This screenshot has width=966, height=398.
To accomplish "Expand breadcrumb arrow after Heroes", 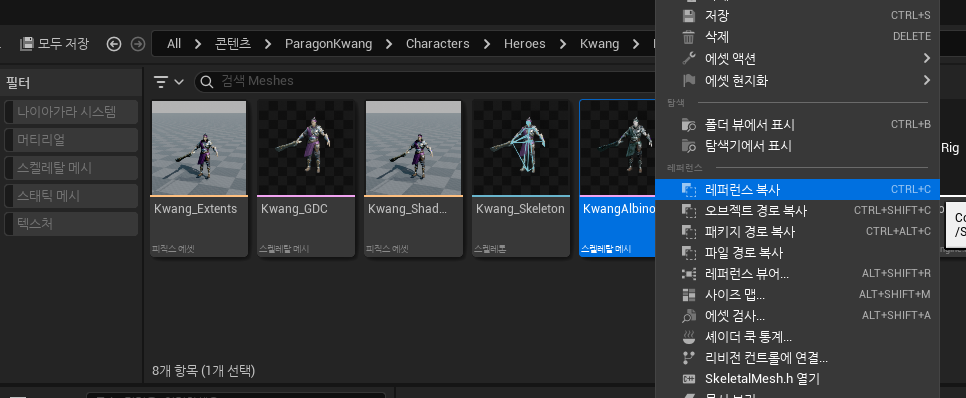I will coord(562,44).
